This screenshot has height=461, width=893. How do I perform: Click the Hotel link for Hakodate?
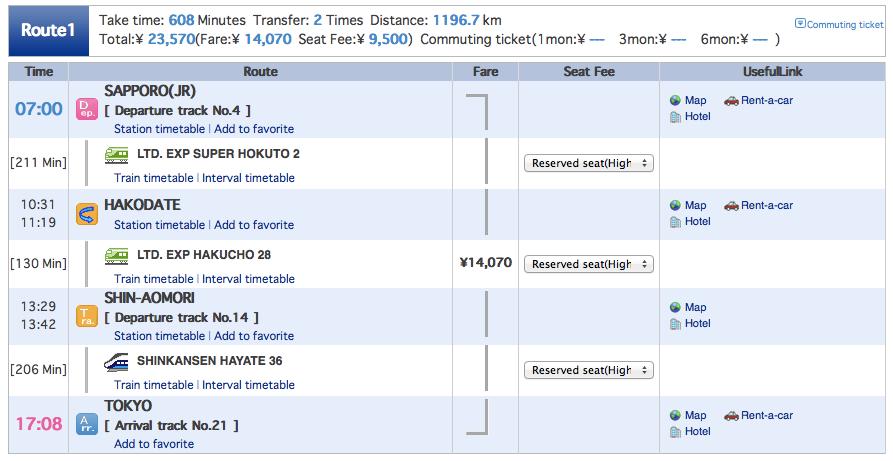(x=697, y=222)
